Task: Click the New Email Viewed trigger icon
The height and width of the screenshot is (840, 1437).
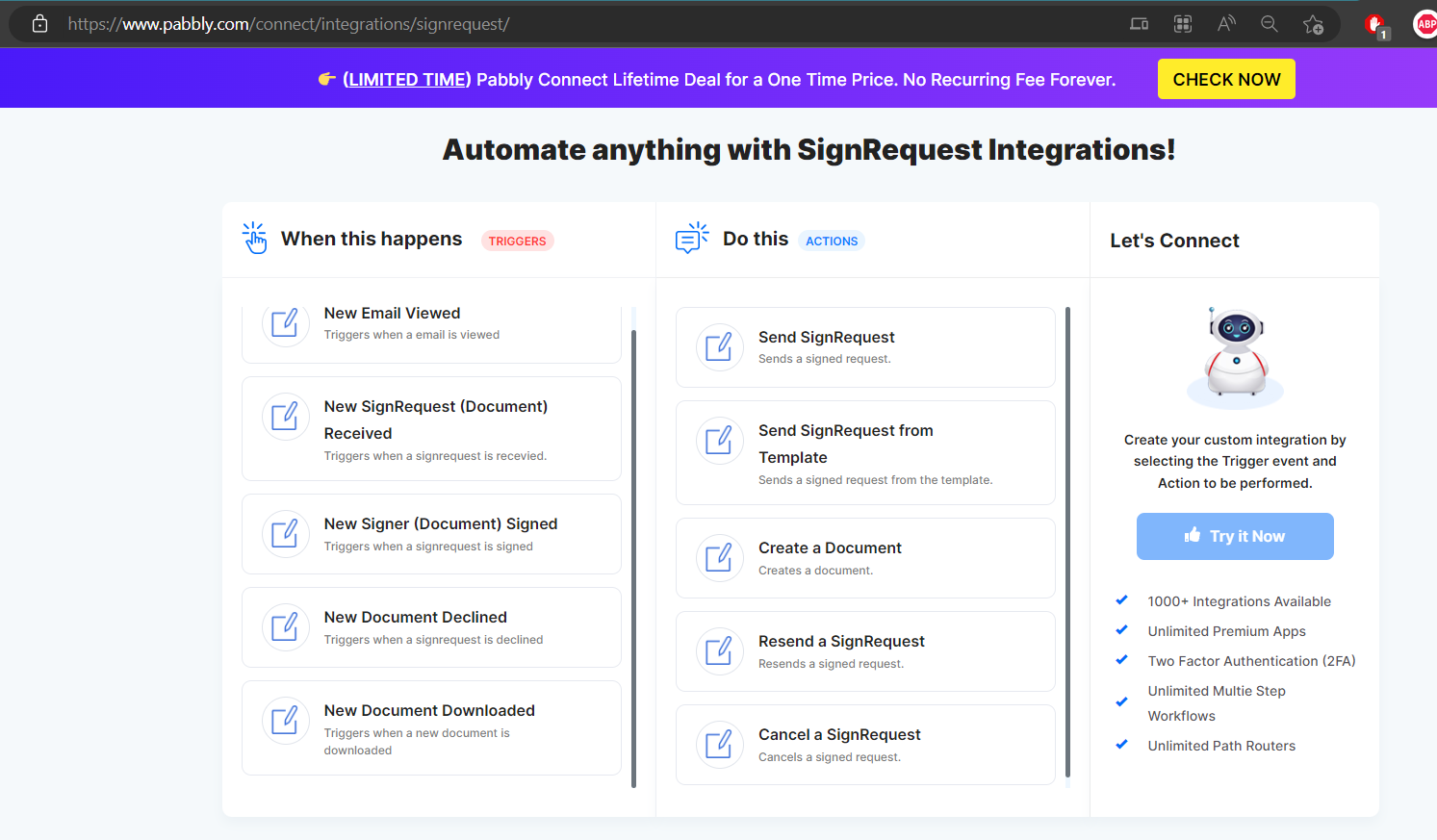Action: (x=286, y=323)
